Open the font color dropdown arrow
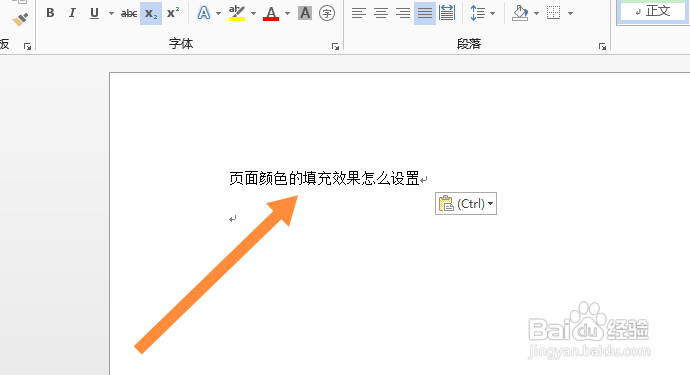This screenshot has height=375, width=690. pyautogui.click(x=287, y=13)
